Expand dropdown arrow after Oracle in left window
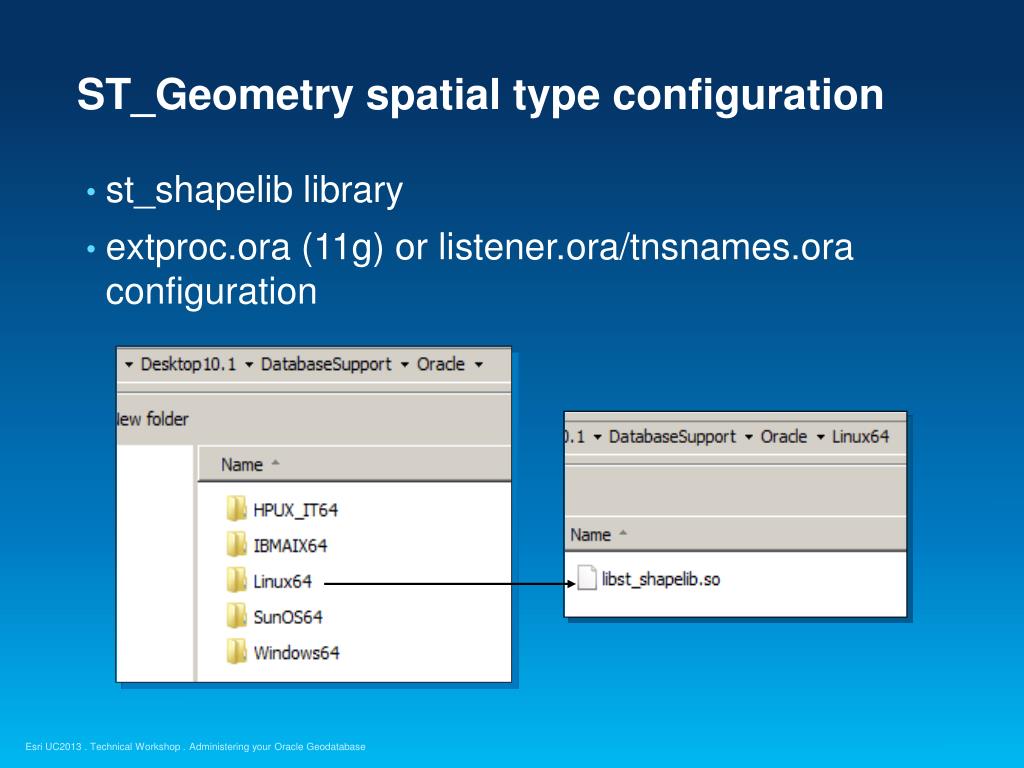The image size is (1024, 768). click(479, 364)
